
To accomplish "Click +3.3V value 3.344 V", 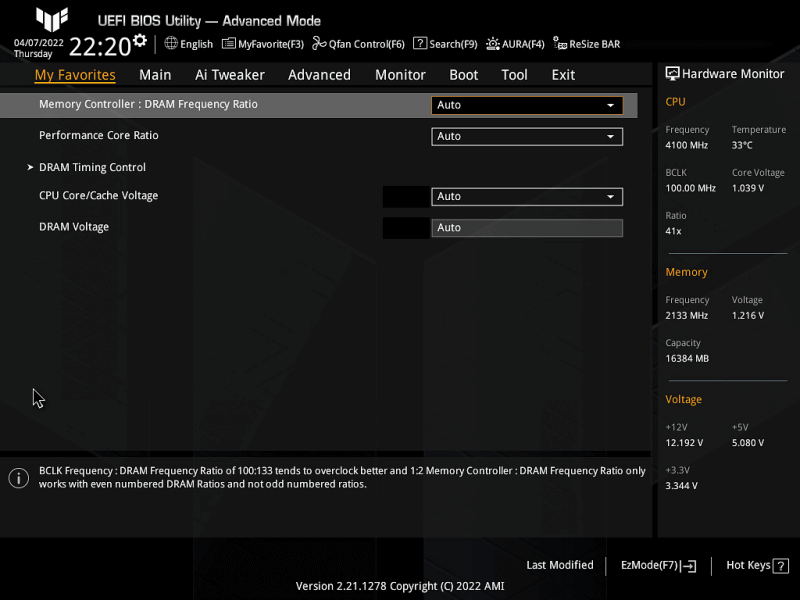I will point(682,486).
